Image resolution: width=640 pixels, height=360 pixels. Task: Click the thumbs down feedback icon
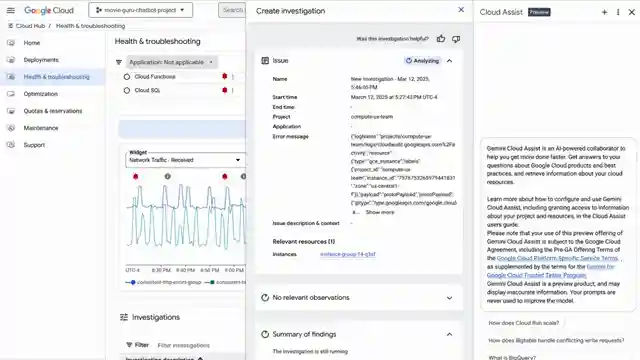(456, 39)
